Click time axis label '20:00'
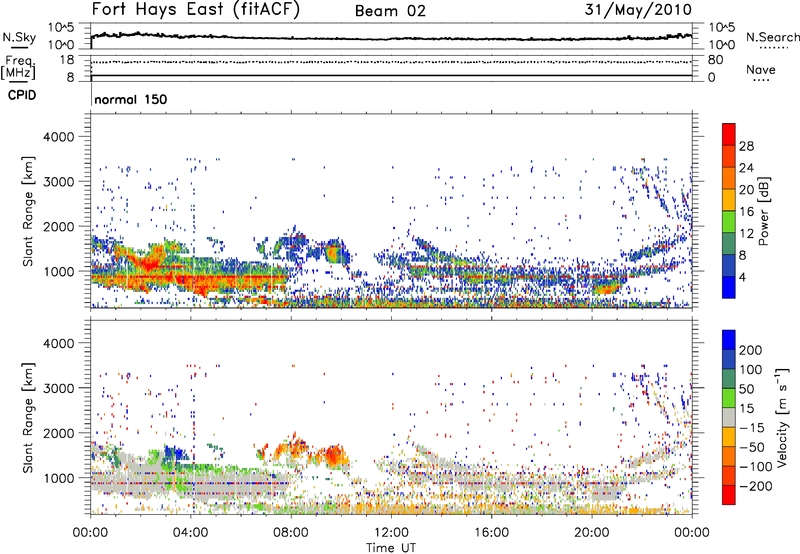The image size is (800, 554). point(592,533)
